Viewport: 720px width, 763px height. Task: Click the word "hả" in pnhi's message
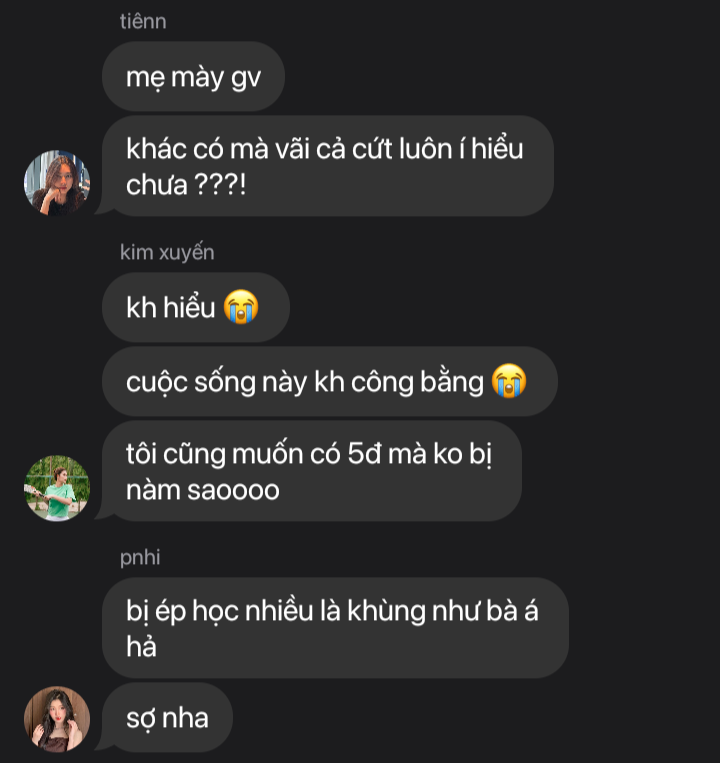point(142,647)
